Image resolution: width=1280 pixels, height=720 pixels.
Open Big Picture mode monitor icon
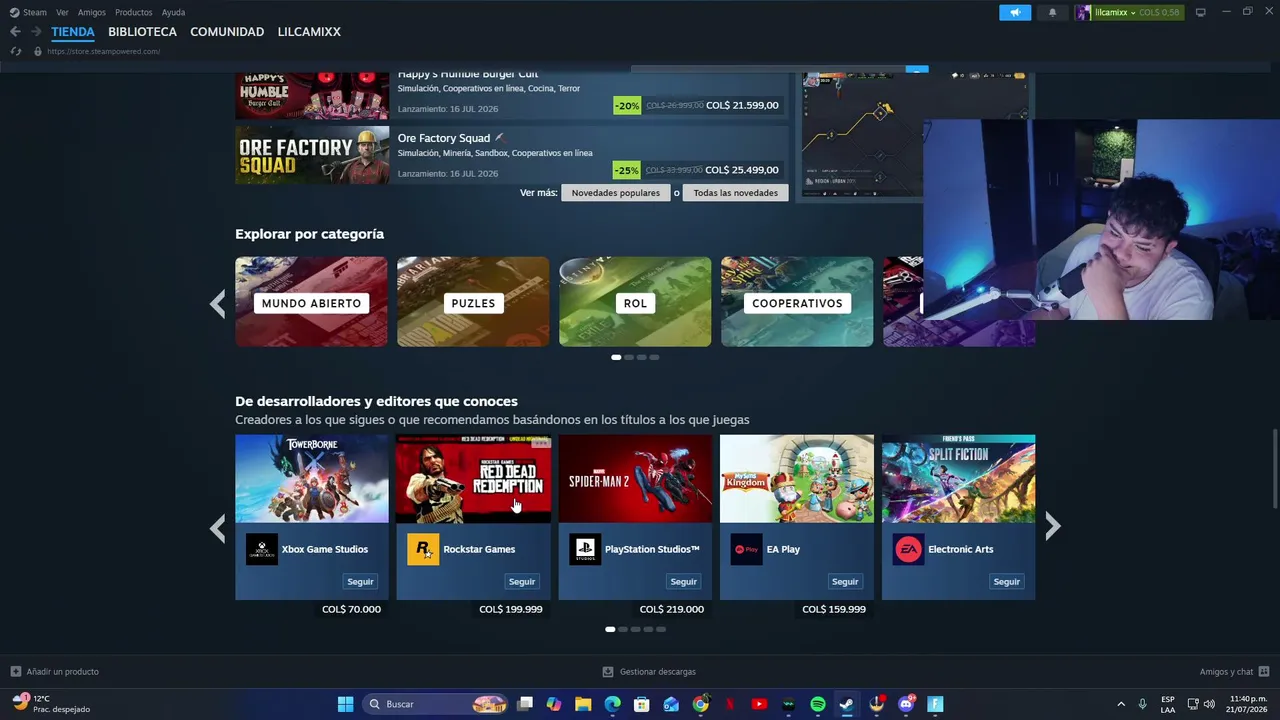click(1200, 13)
